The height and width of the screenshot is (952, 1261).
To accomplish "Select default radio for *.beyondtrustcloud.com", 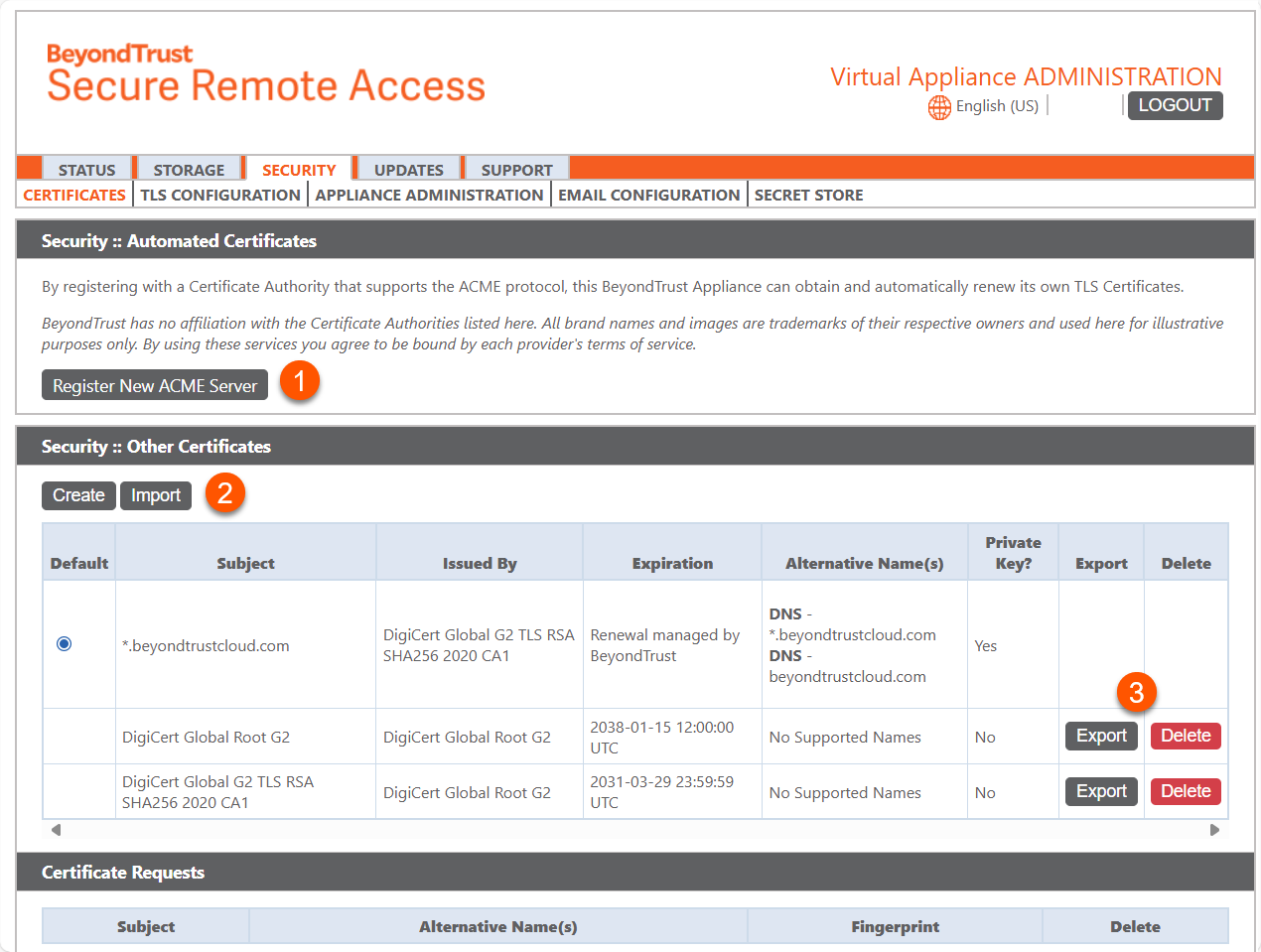I will (65, 644).
